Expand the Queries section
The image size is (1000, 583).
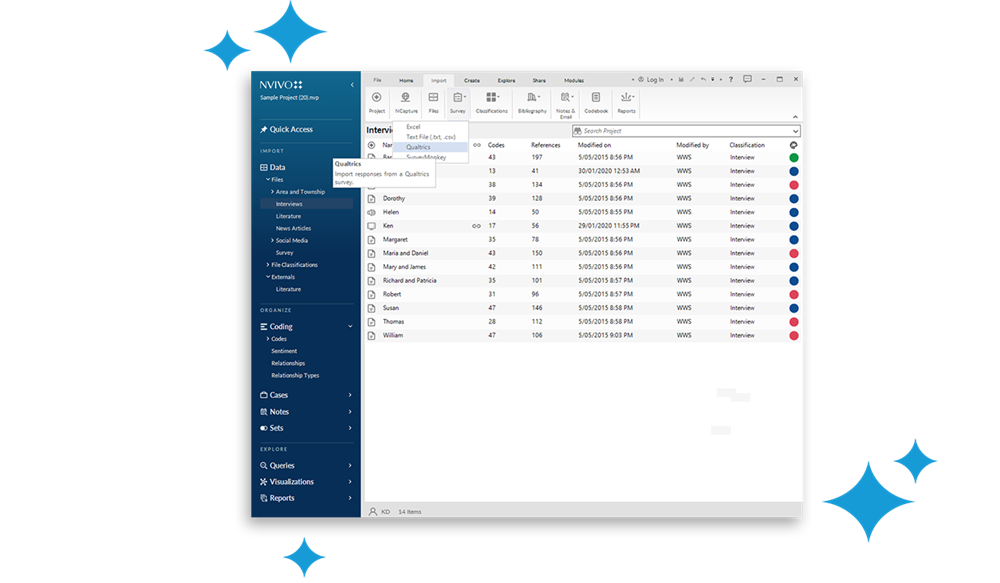pos(350,466)
